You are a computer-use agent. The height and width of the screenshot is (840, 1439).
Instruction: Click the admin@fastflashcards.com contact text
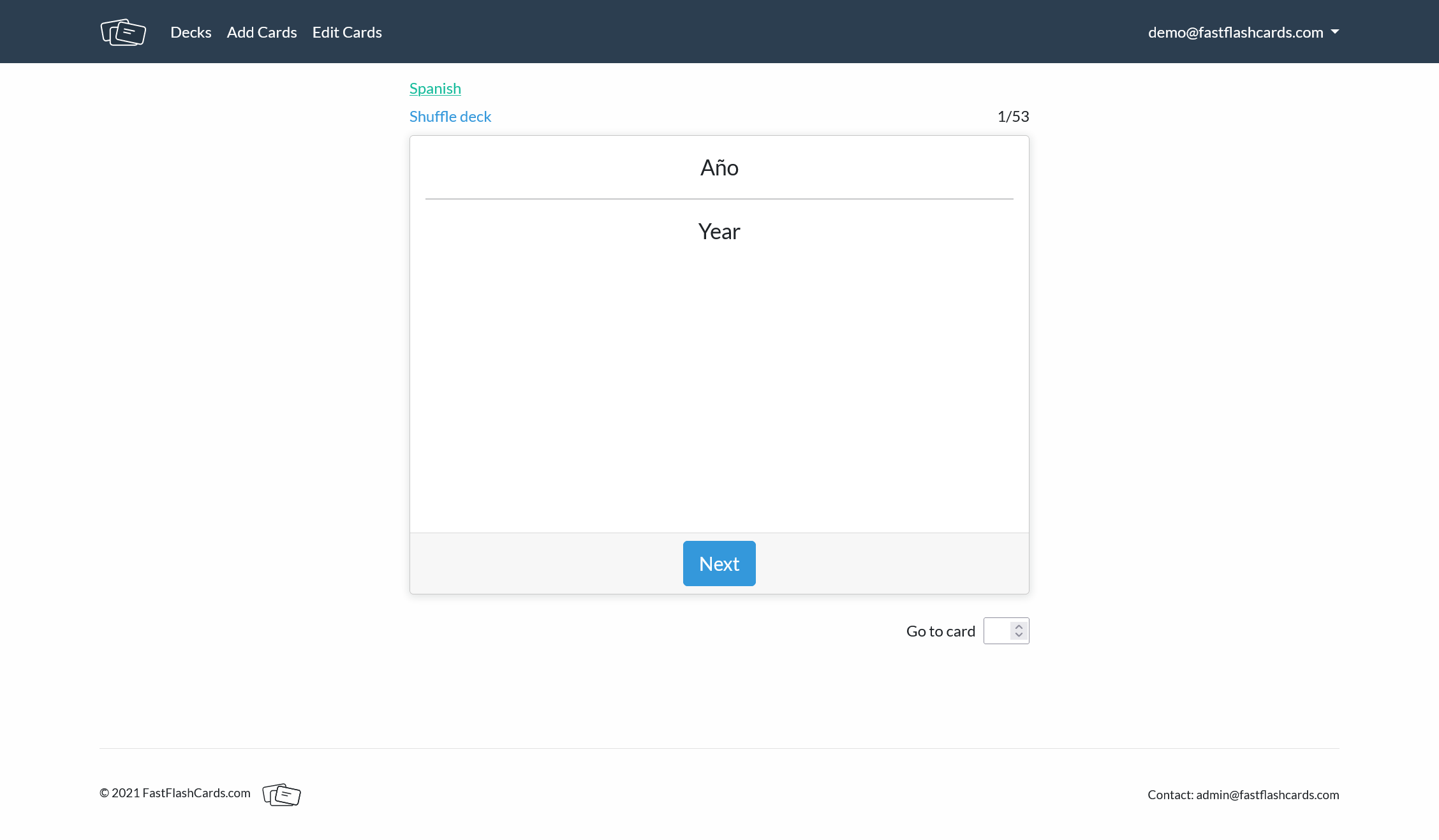click(x=1267, y=795)
